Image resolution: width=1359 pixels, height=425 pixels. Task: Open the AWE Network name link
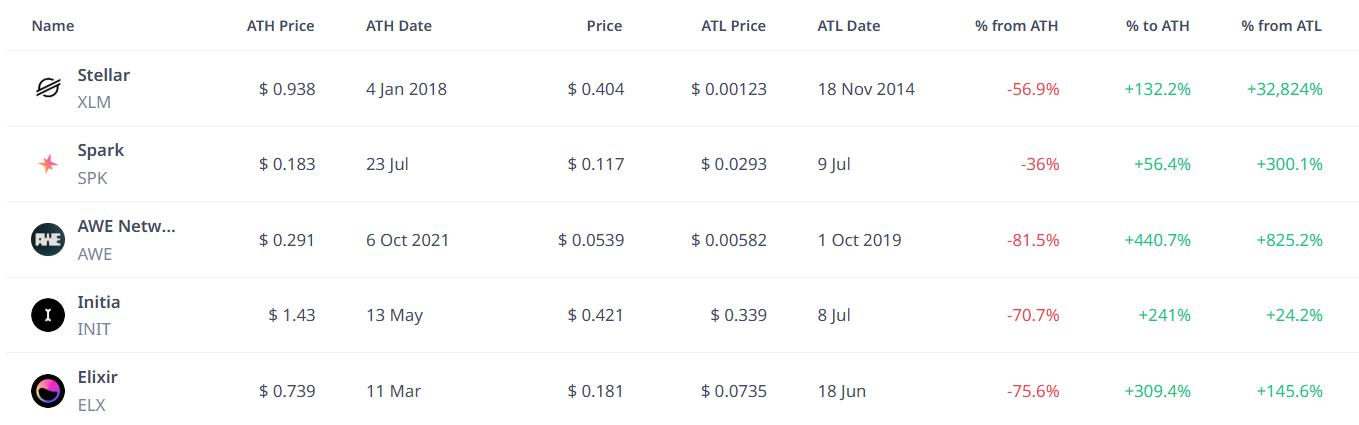[x=127, y=226]
